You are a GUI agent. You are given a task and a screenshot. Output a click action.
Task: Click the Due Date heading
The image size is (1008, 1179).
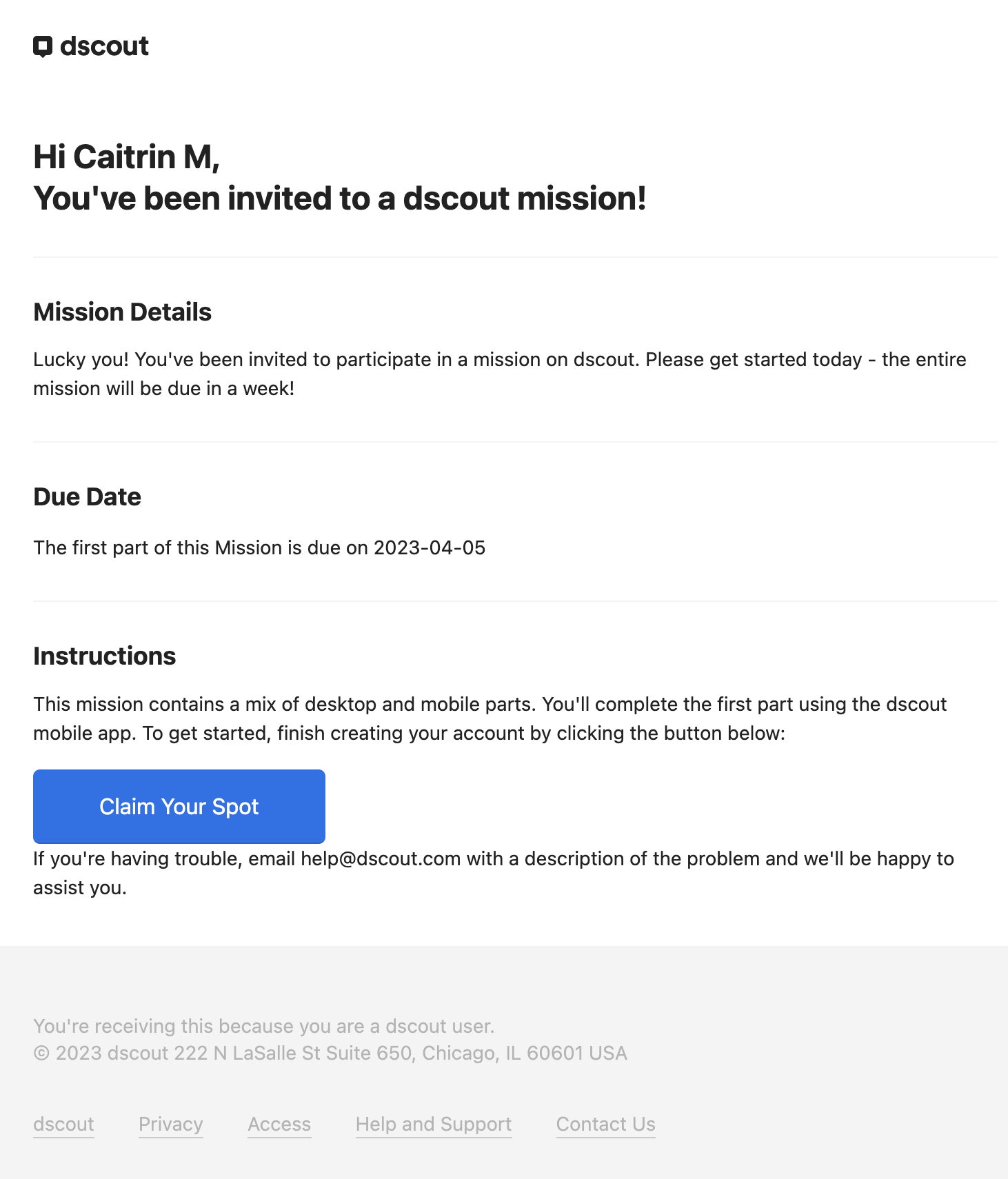(x=87, y=496)
